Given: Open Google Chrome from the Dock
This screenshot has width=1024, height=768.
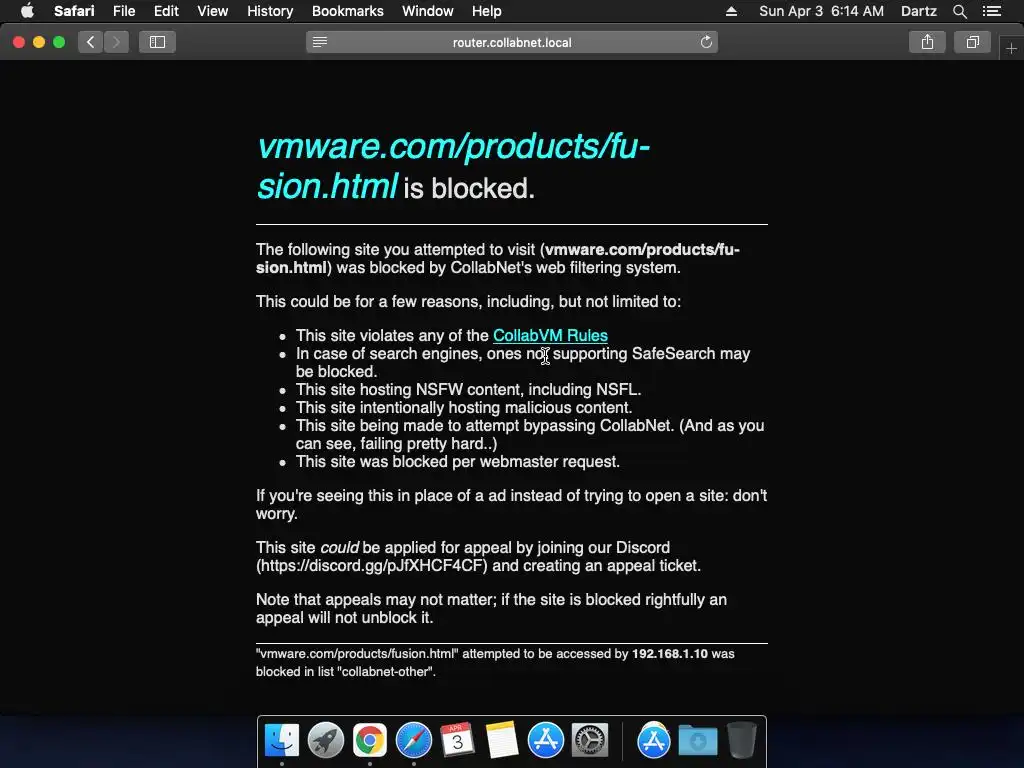Looking at the screenshot, I should [x=370, y=740].
